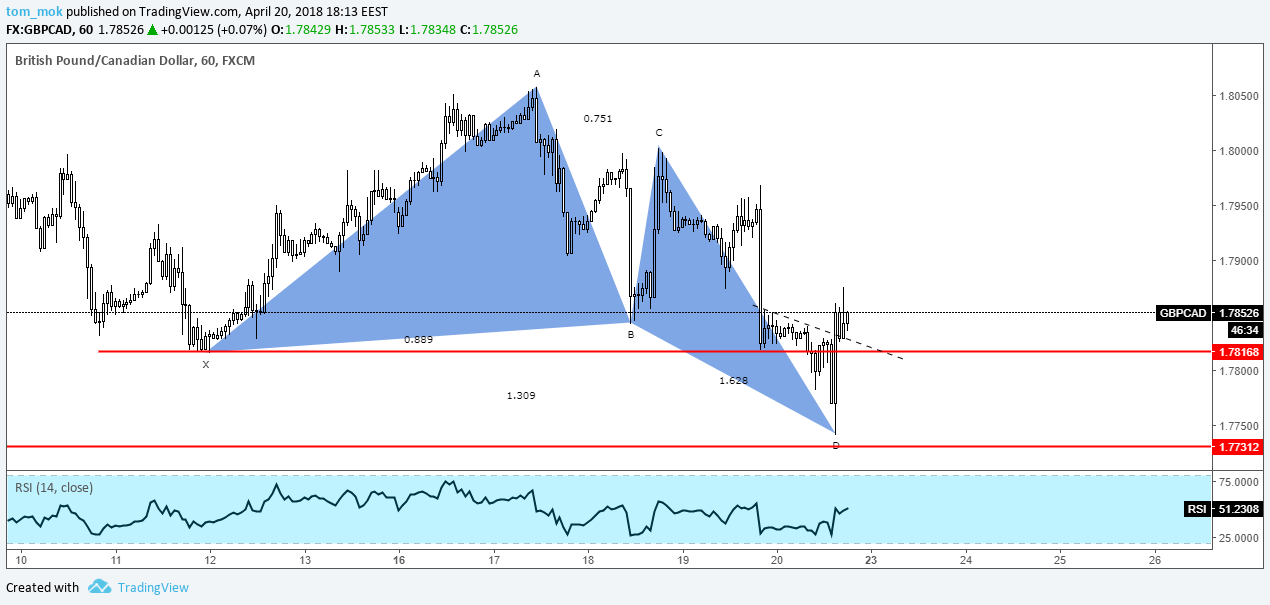The image size is (1270, 605).
Task: Click the TradingView cloud logo icon
Action: (x=98, y=587)
